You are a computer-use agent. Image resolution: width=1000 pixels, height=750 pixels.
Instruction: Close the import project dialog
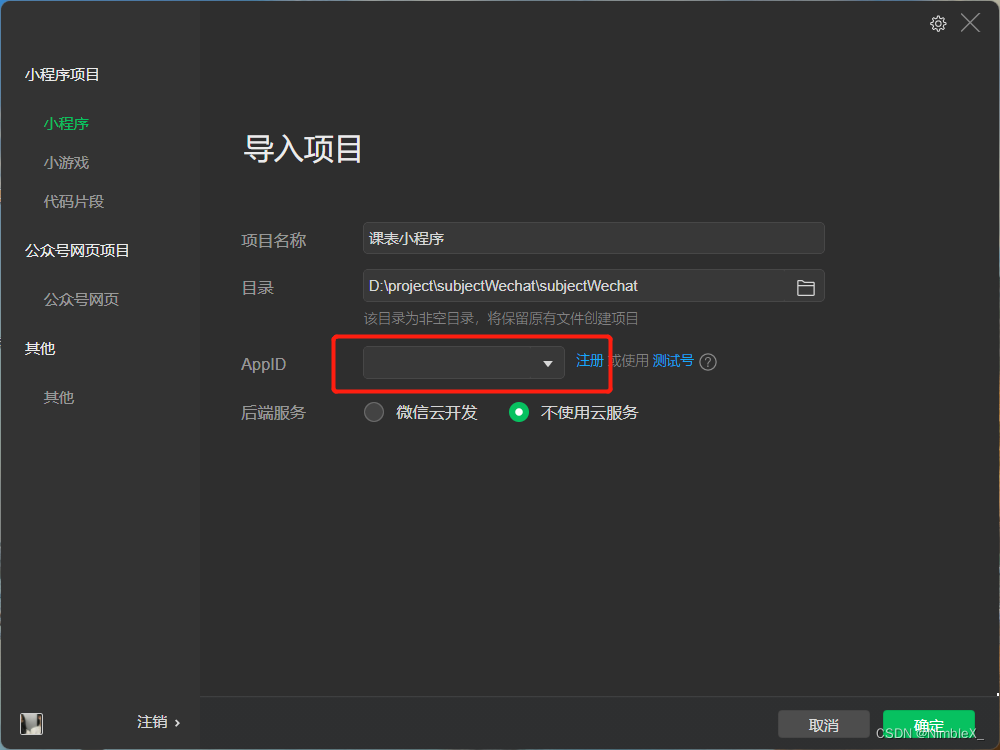click(970, 24)
